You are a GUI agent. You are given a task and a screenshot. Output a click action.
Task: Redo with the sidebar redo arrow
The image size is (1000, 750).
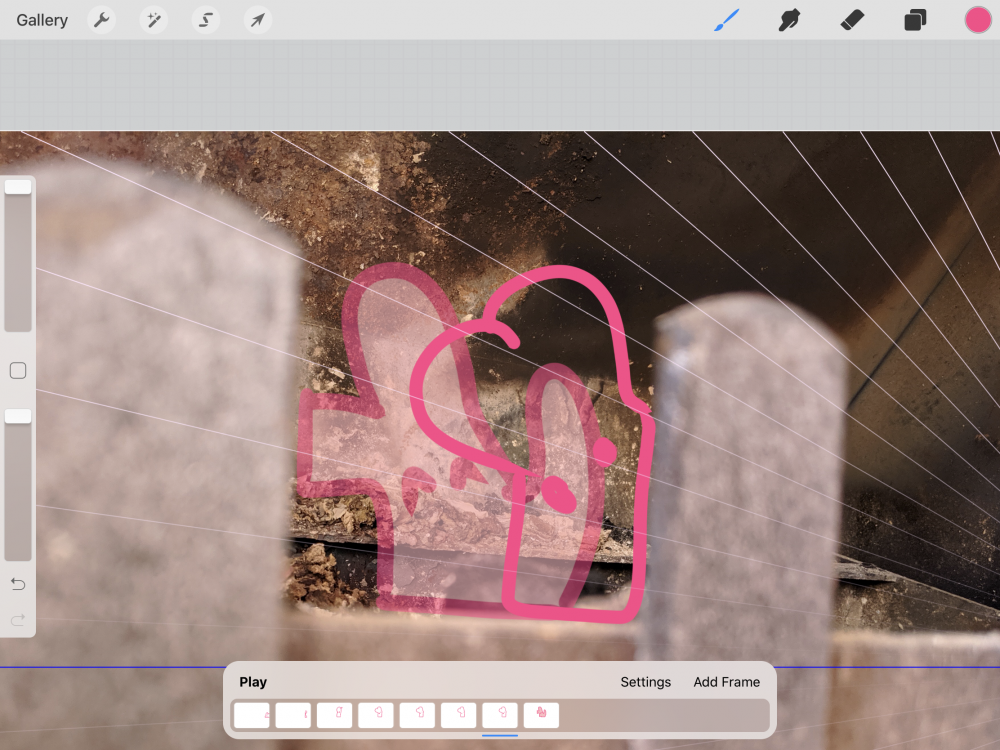(18, 620)
